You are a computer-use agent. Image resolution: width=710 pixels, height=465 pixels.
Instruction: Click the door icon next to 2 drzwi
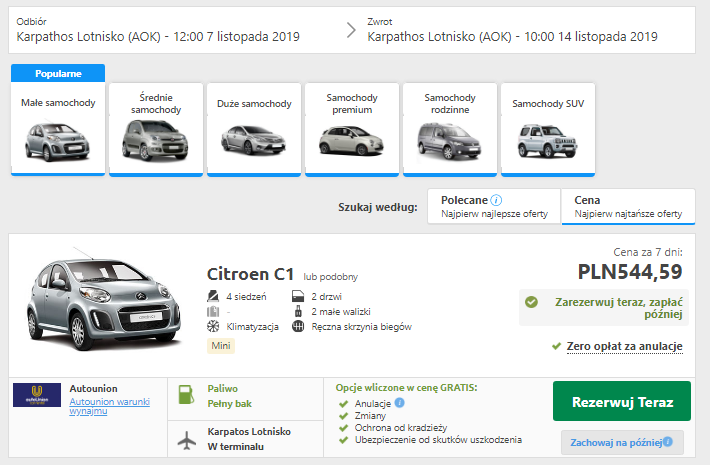click(298, 296)
